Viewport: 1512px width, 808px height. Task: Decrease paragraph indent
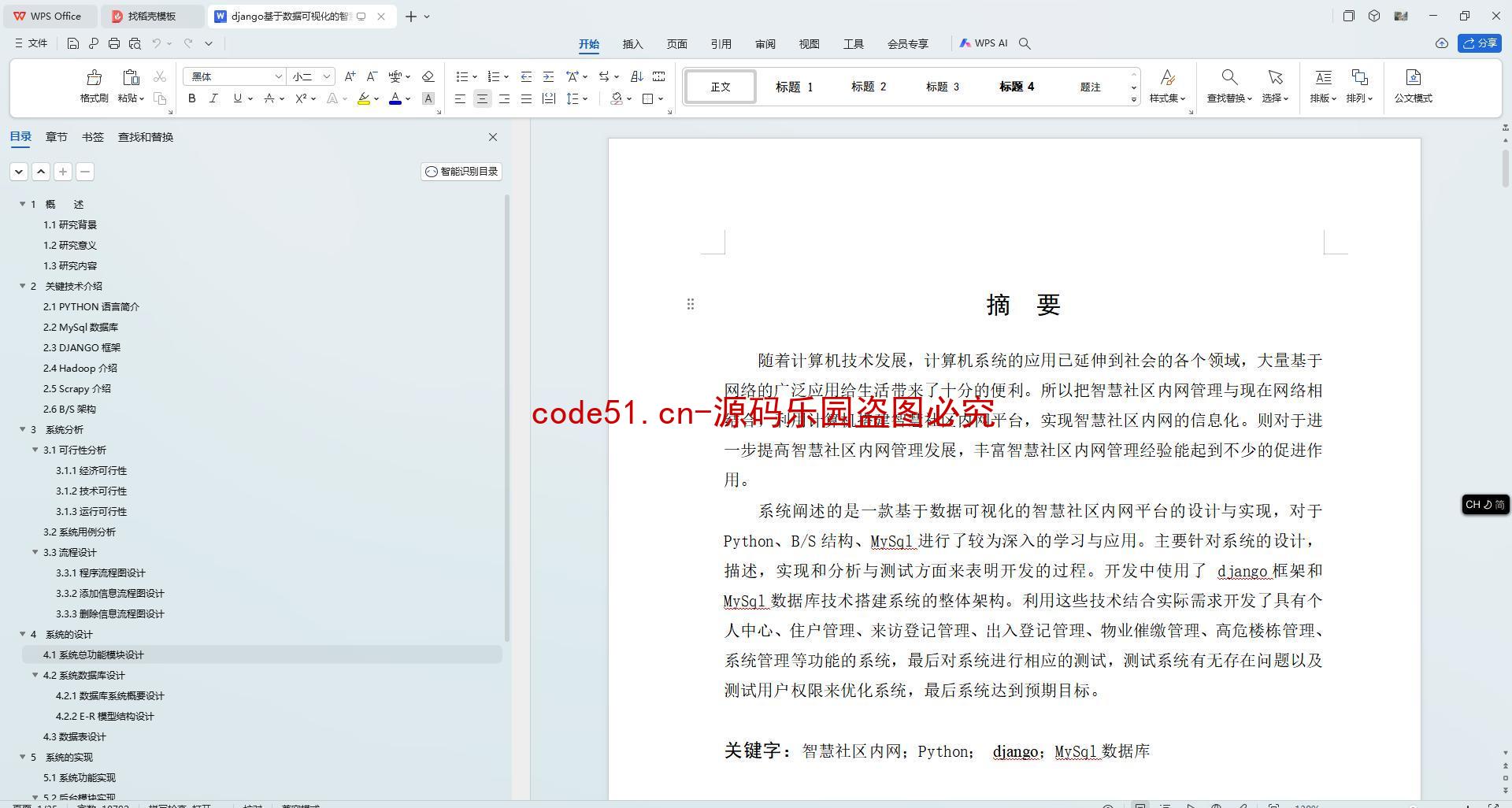coord(526,76)
